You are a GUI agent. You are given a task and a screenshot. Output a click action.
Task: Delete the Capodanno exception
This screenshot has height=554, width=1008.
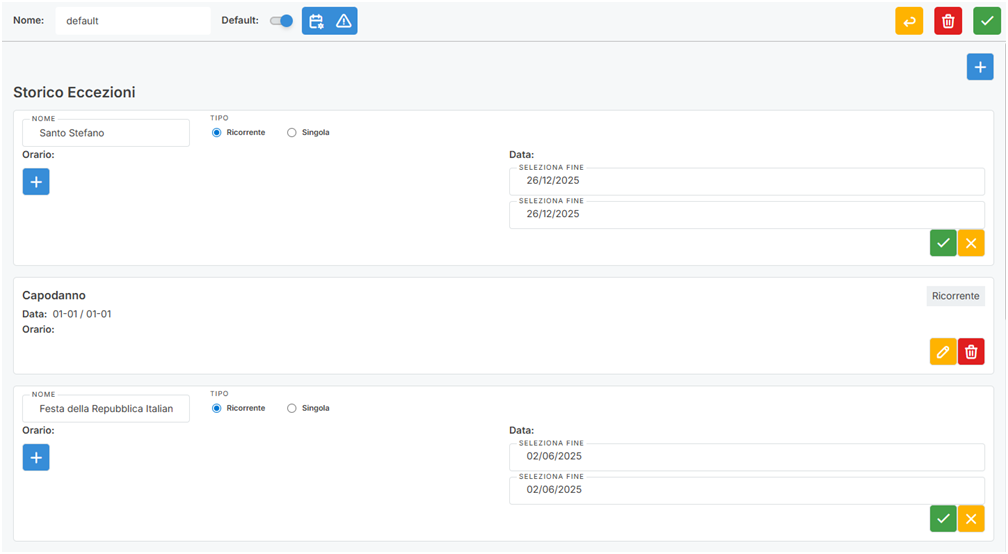(971, 352)
